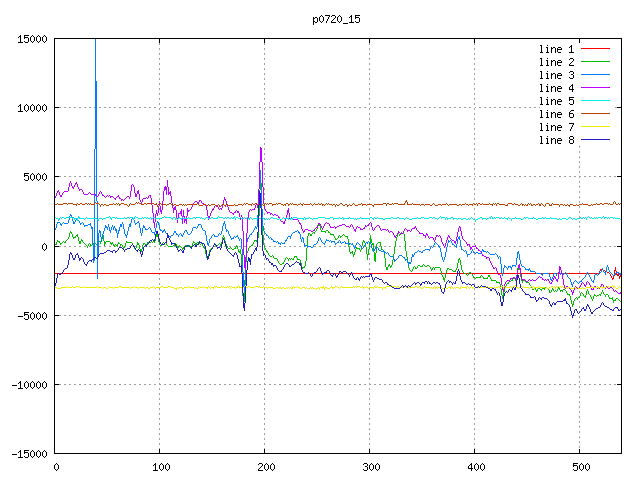
Task: Pick the purple sample beside line 4
Action: pyautogui.click(x=595, y=88)
